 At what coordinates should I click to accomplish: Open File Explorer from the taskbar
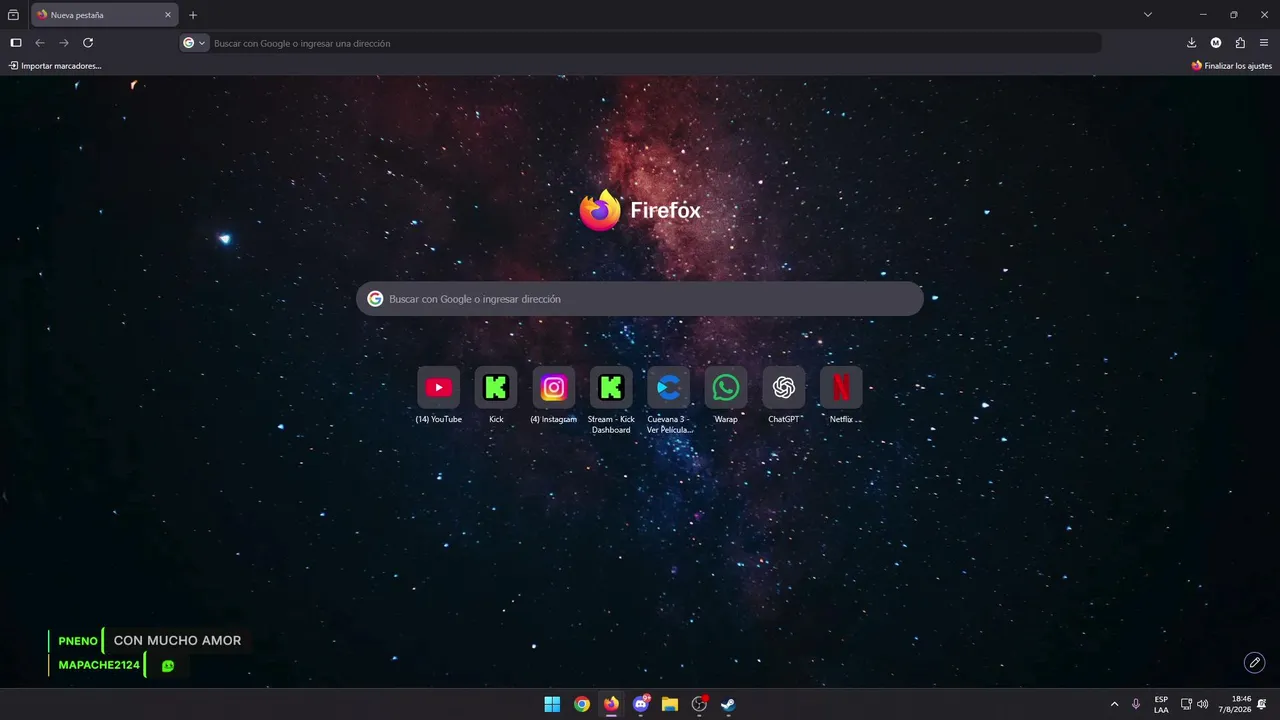click(x=670, y=704)
